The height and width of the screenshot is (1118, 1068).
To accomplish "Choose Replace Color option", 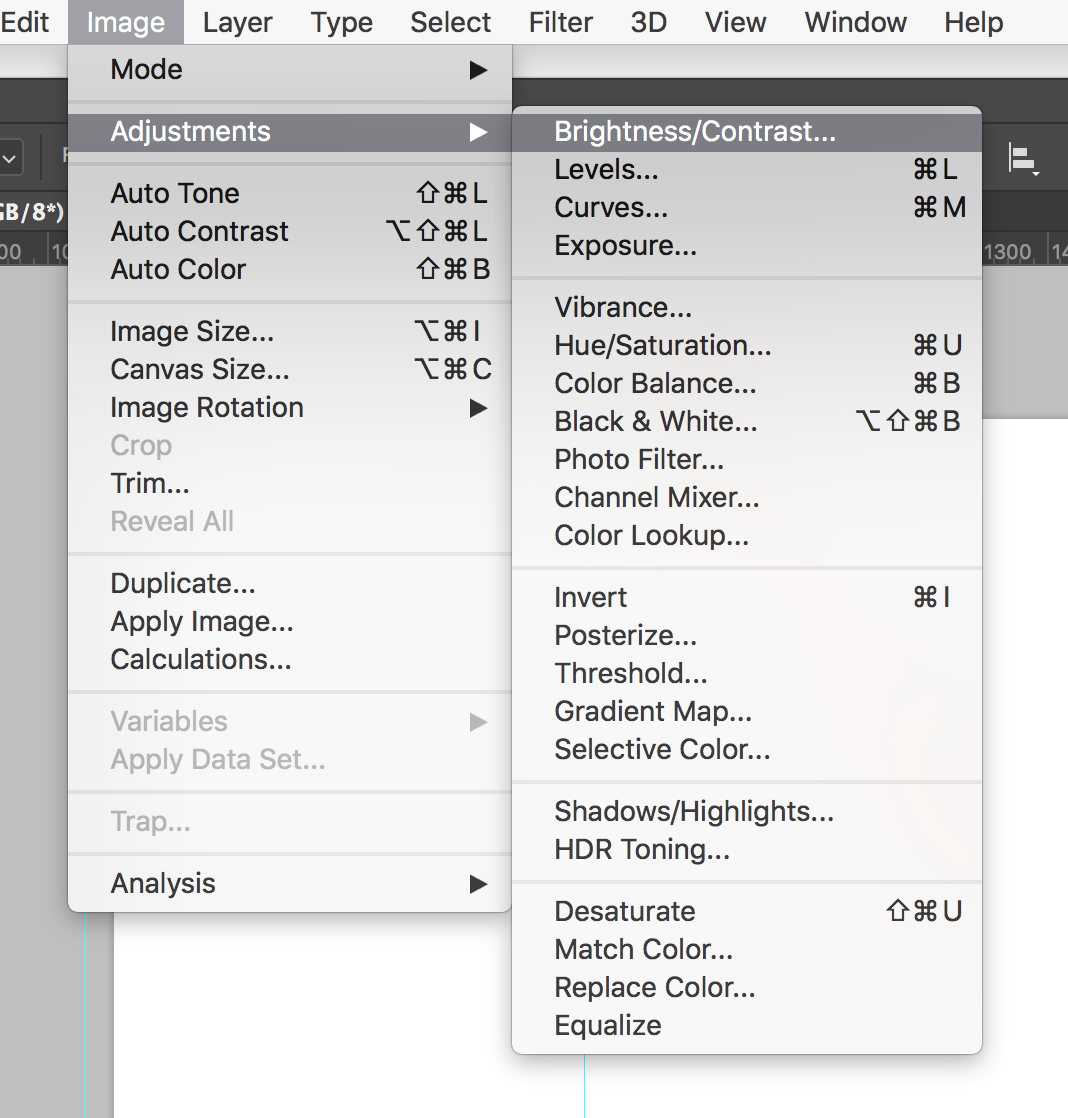I will pos(655,988).
